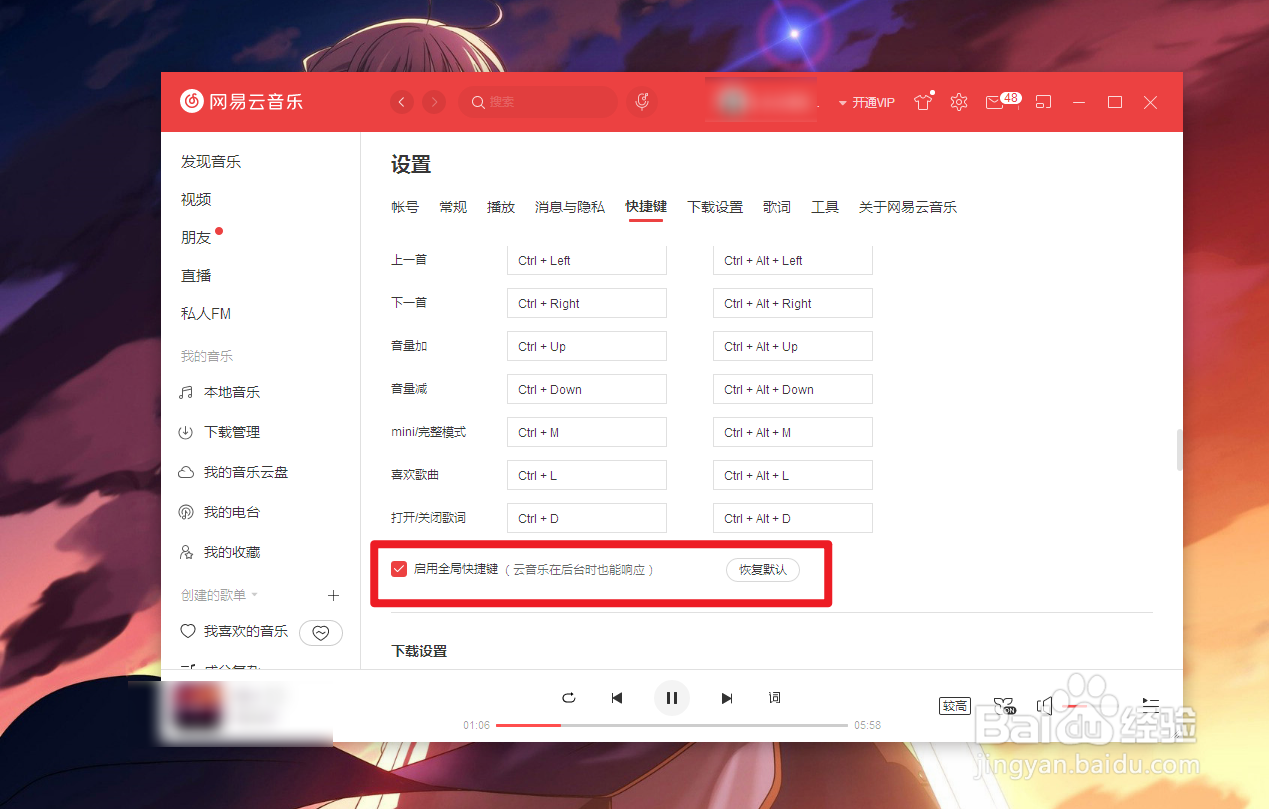The width and height of the screenshot is (1269, 809).
Task: Open 朋友 in the sidebar
Action: 196,238
